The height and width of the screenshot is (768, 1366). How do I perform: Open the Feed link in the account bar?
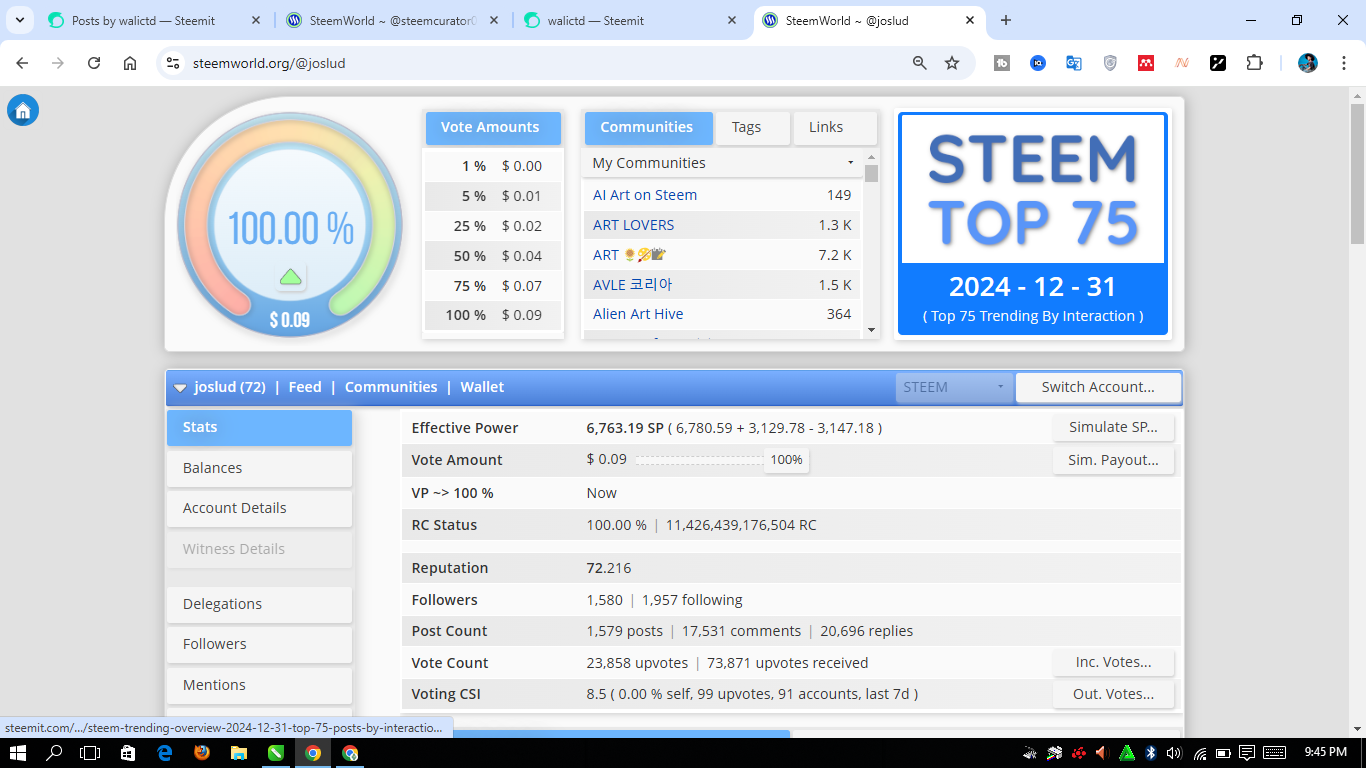point(305,387)
